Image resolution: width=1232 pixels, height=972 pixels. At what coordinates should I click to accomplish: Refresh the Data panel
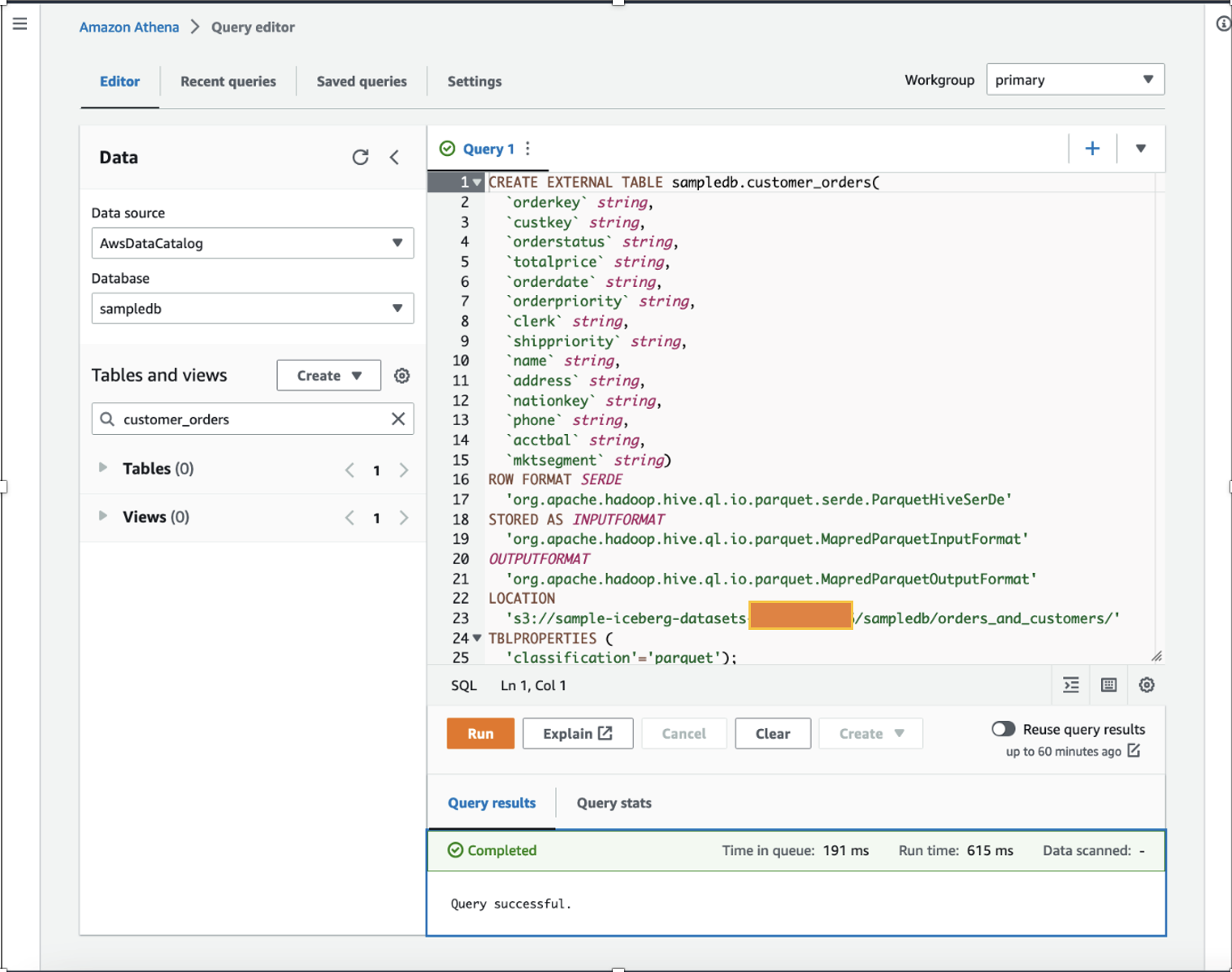[360, 157]
